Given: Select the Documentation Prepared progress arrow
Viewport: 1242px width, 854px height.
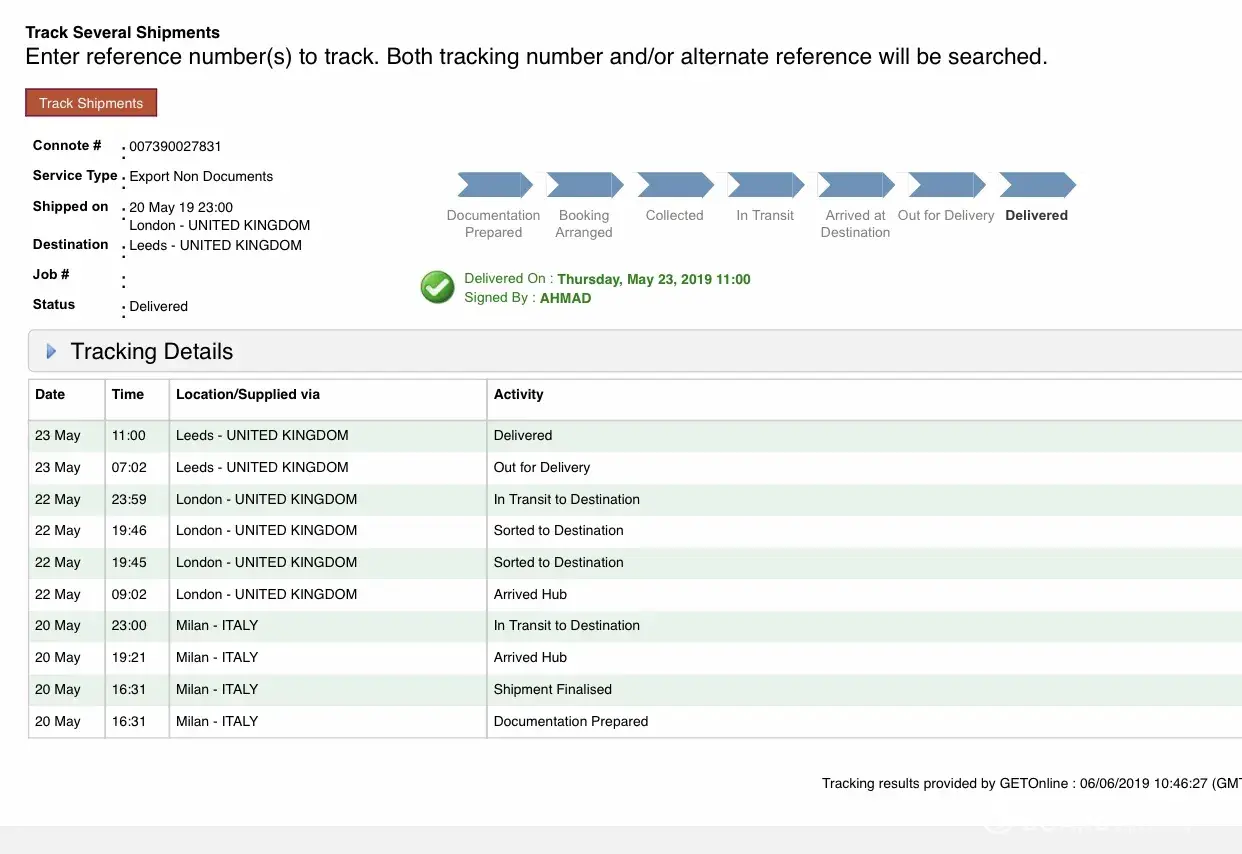Looking at the screenshot, I should coord(496,185).
